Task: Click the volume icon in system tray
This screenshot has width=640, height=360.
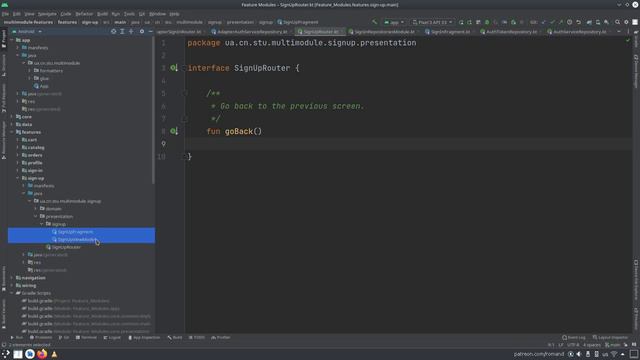Action: (x=579, y=354)
